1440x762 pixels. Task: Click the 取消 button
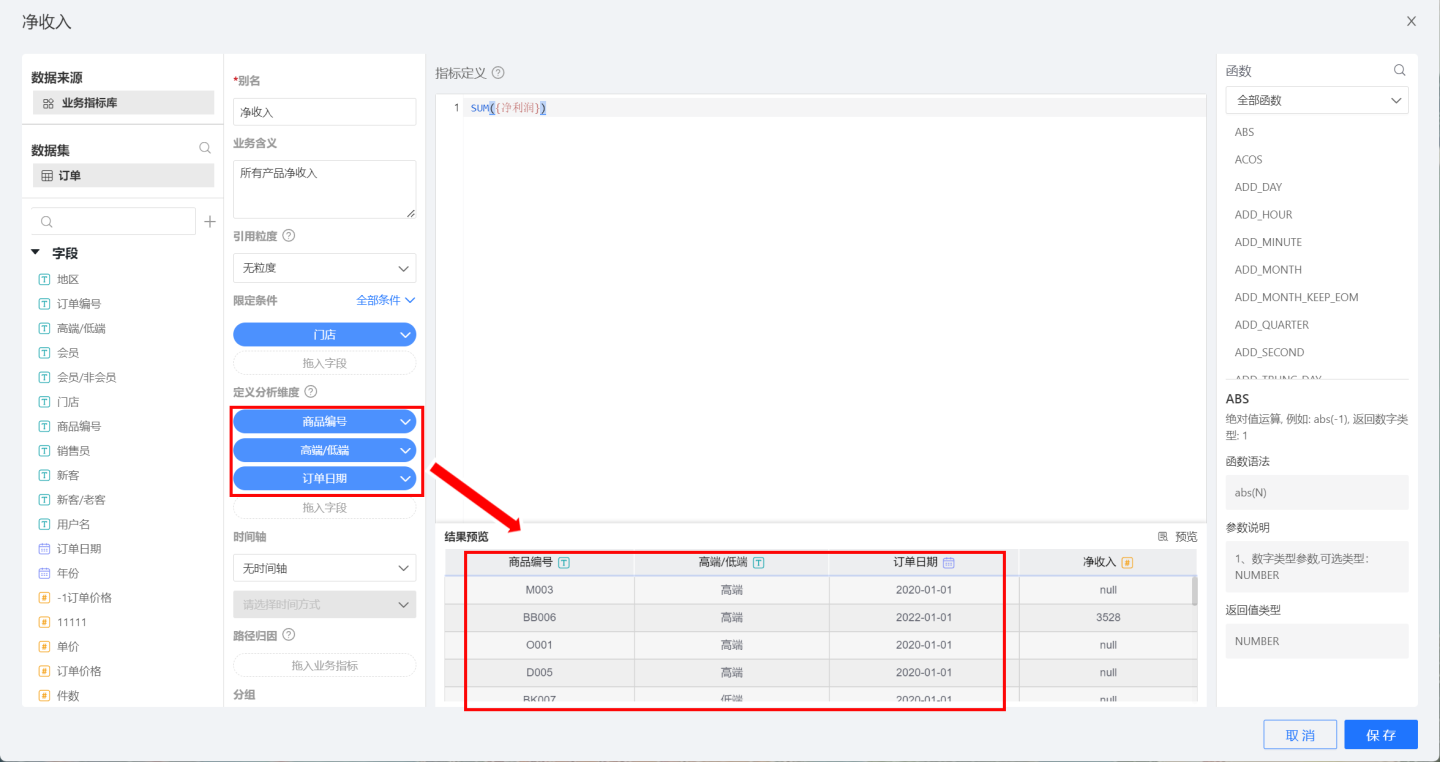(x=1299, y=735)
